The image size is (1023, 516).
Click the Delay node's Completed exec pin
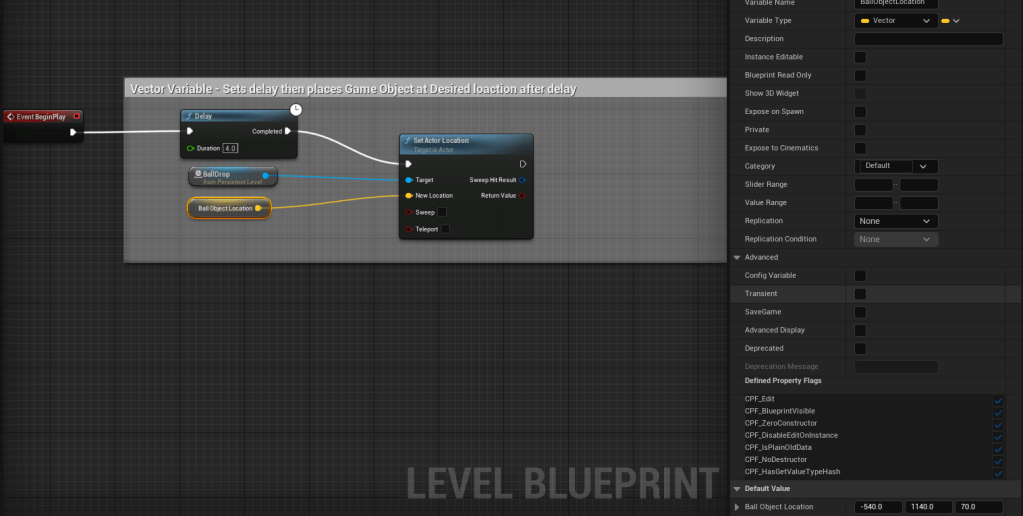[x=288, y=131]
